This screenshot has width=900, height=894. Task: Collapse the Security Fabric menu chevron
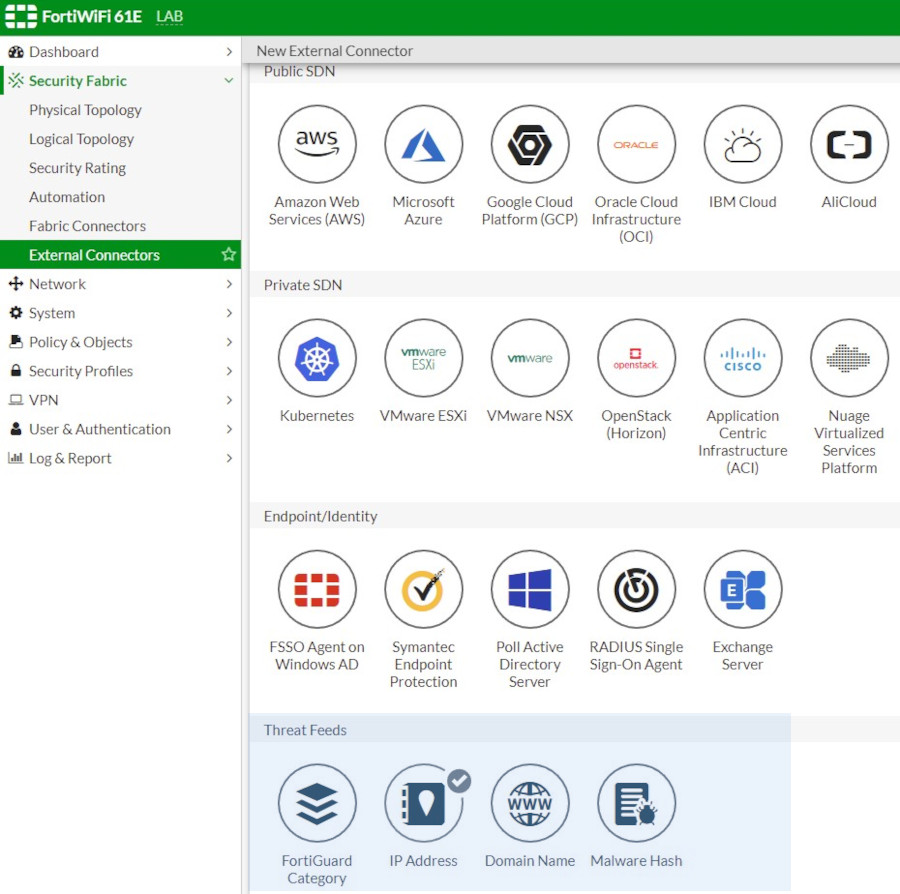point(229,80)
